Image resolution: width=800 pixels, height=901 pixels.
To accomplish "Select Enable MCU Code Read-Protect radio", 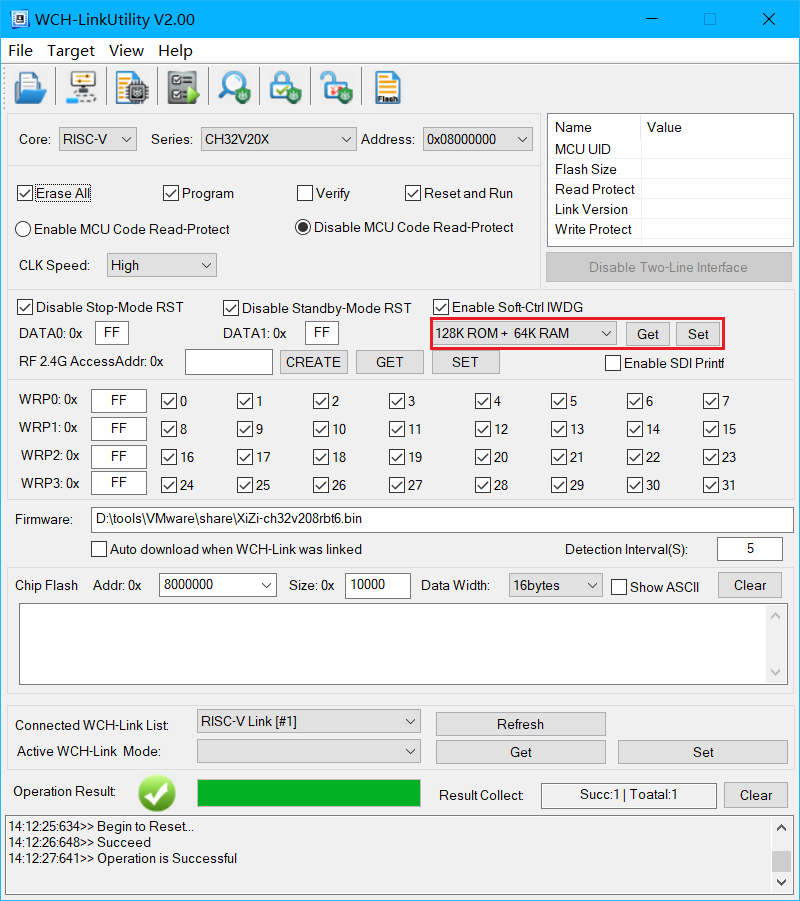I will click(23, 229).
